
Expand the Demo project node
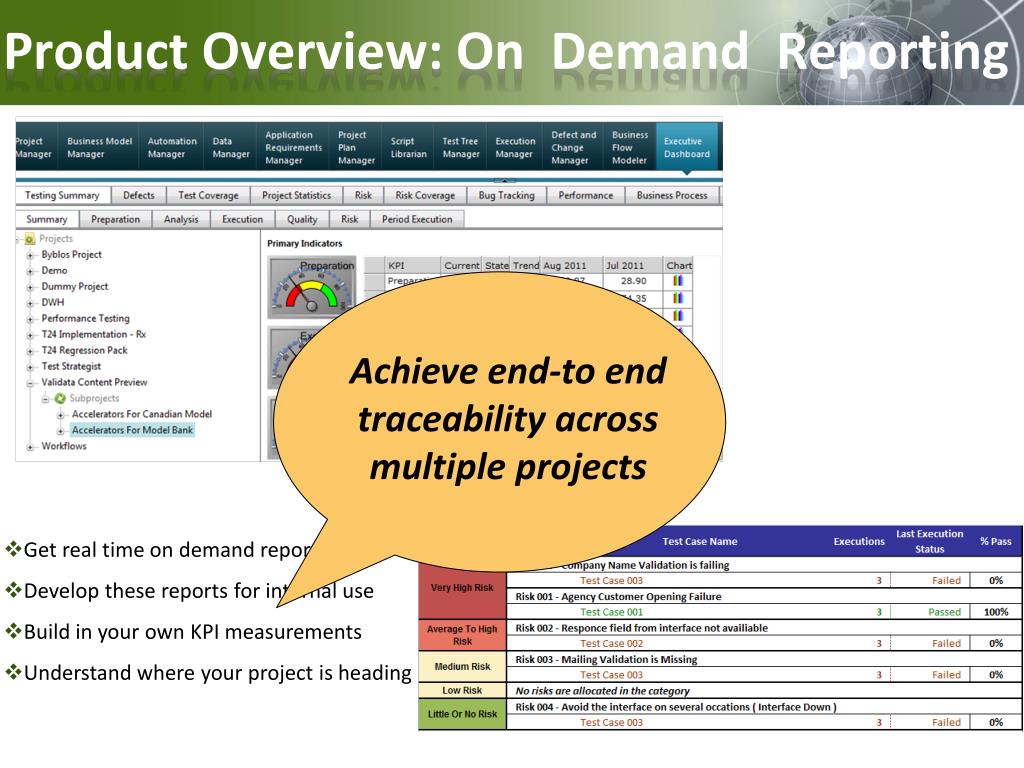tap(30, 271)
